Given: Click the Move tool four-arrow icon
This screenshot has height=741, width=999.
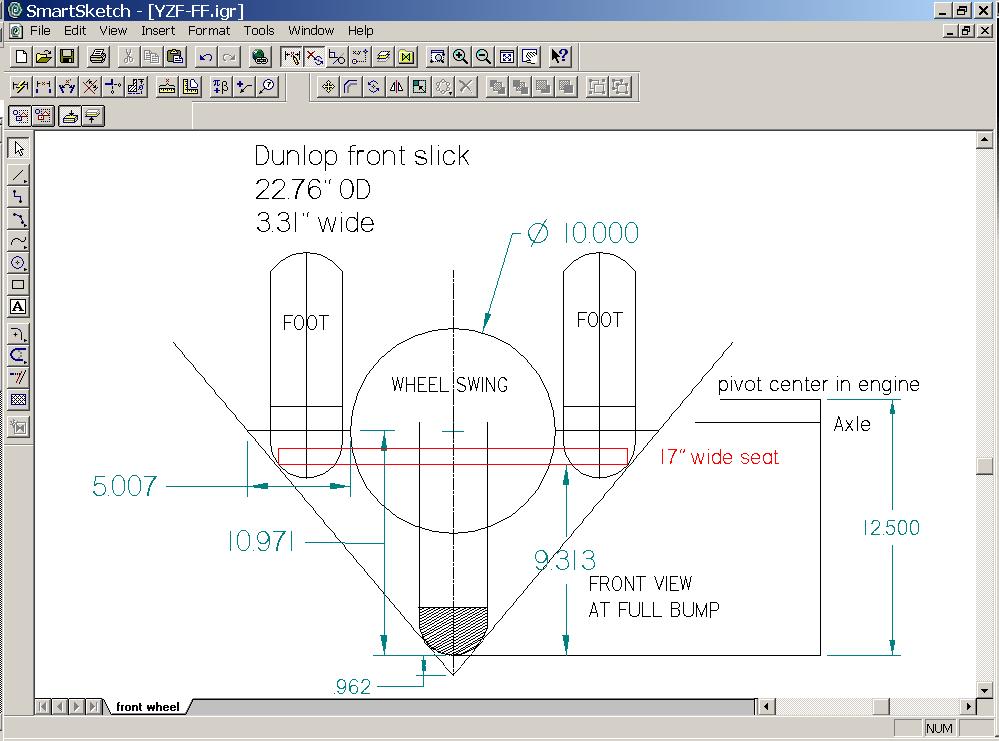Looking at the screenshot, I should point(328,87).
